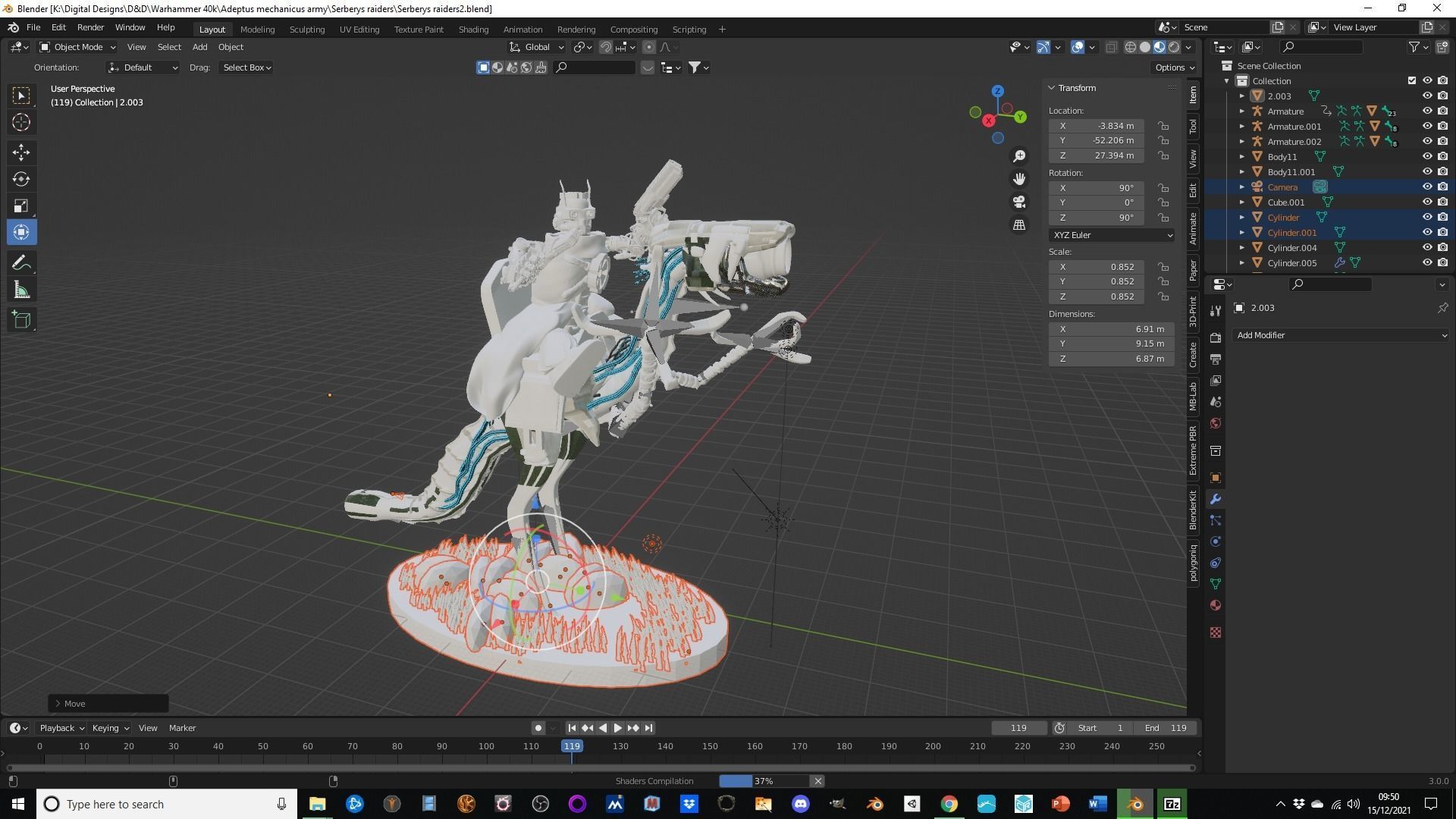Lock the Z rotation value

tap(1163, 218)
